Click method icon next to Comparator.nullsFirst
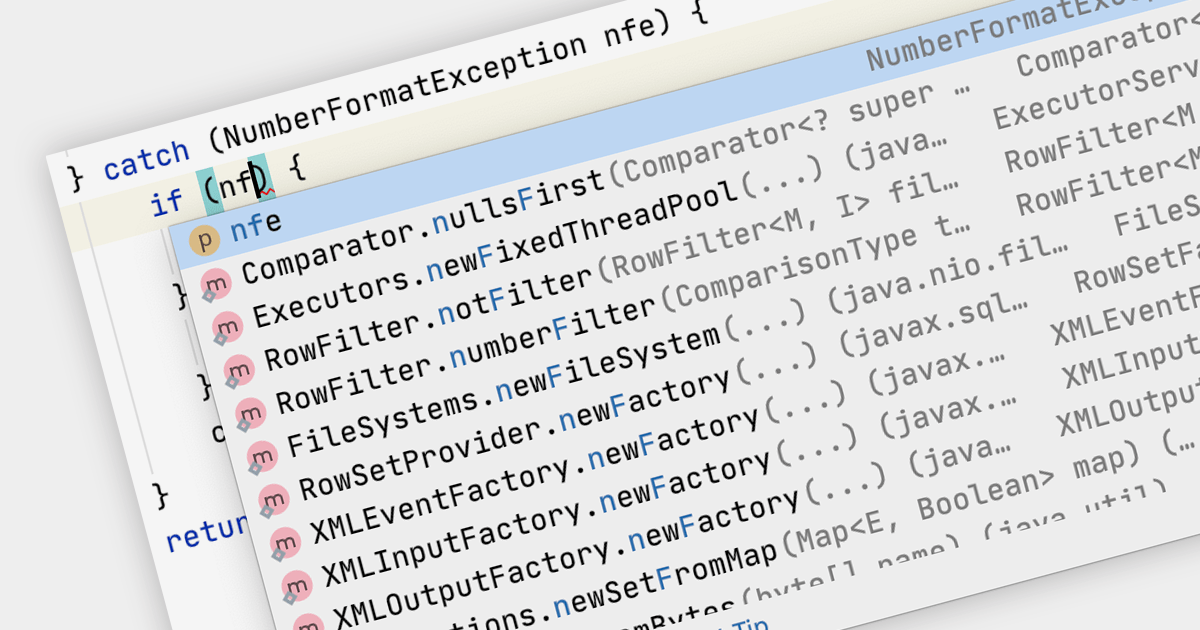The image size is (1200, 630). 214,283
